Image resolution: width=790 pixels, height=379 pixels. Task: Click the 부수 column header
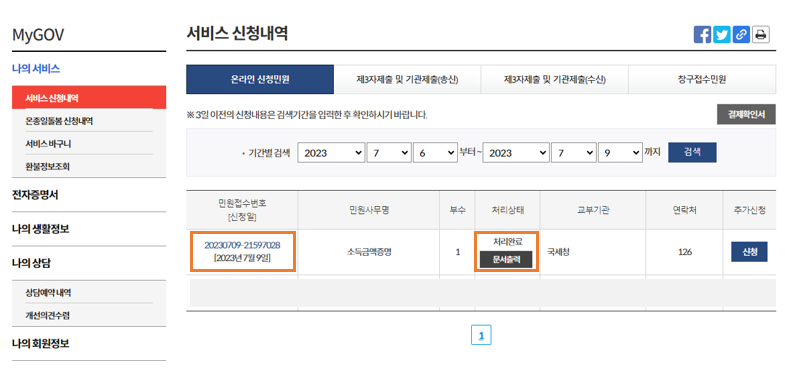coord(457,210)
